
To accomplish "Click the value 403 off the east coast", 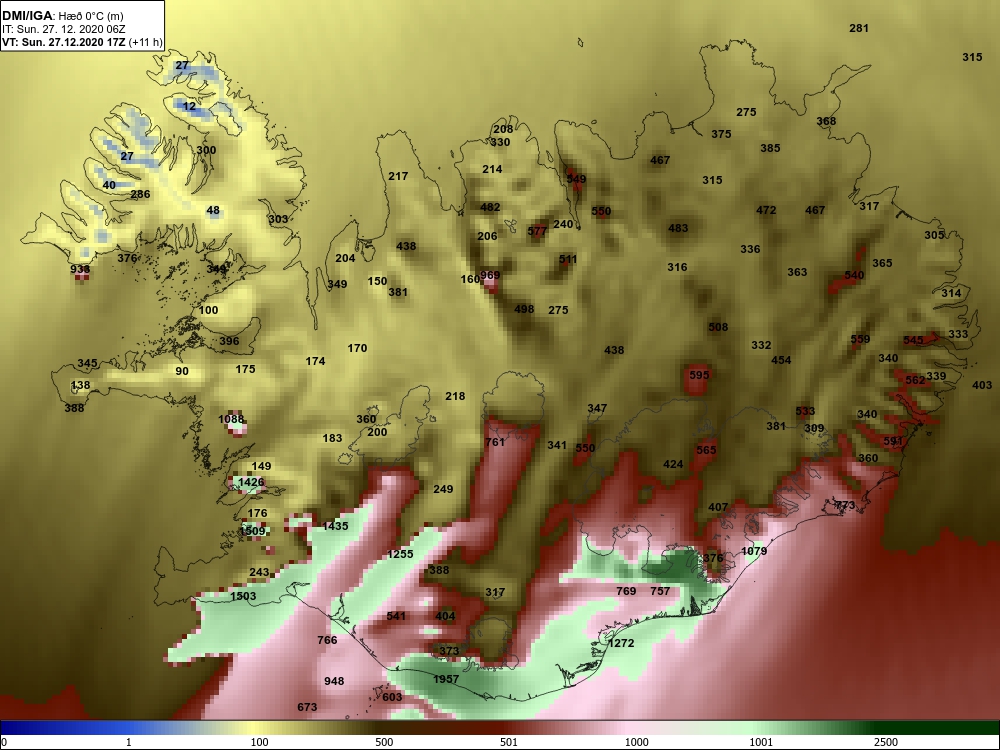I will pos(982,385).
